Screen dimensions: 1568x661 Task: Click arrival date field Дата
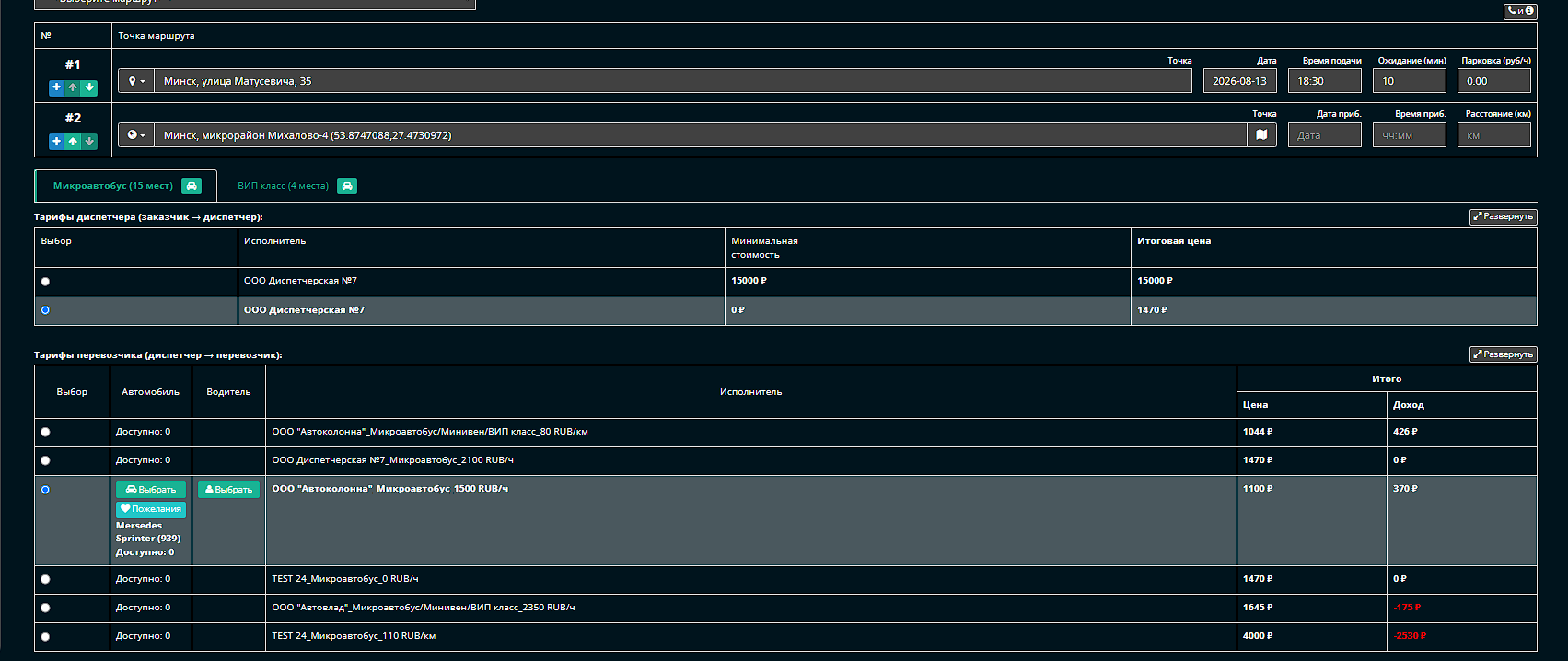[x=1324, y=135]
